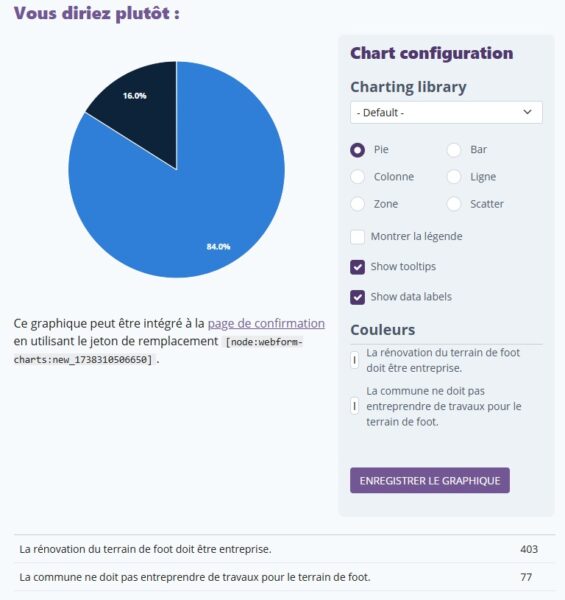This screenshot has width=565, height=600.
Task: Enable the Montrer la légende checkbox
Action: coord(358,237)
